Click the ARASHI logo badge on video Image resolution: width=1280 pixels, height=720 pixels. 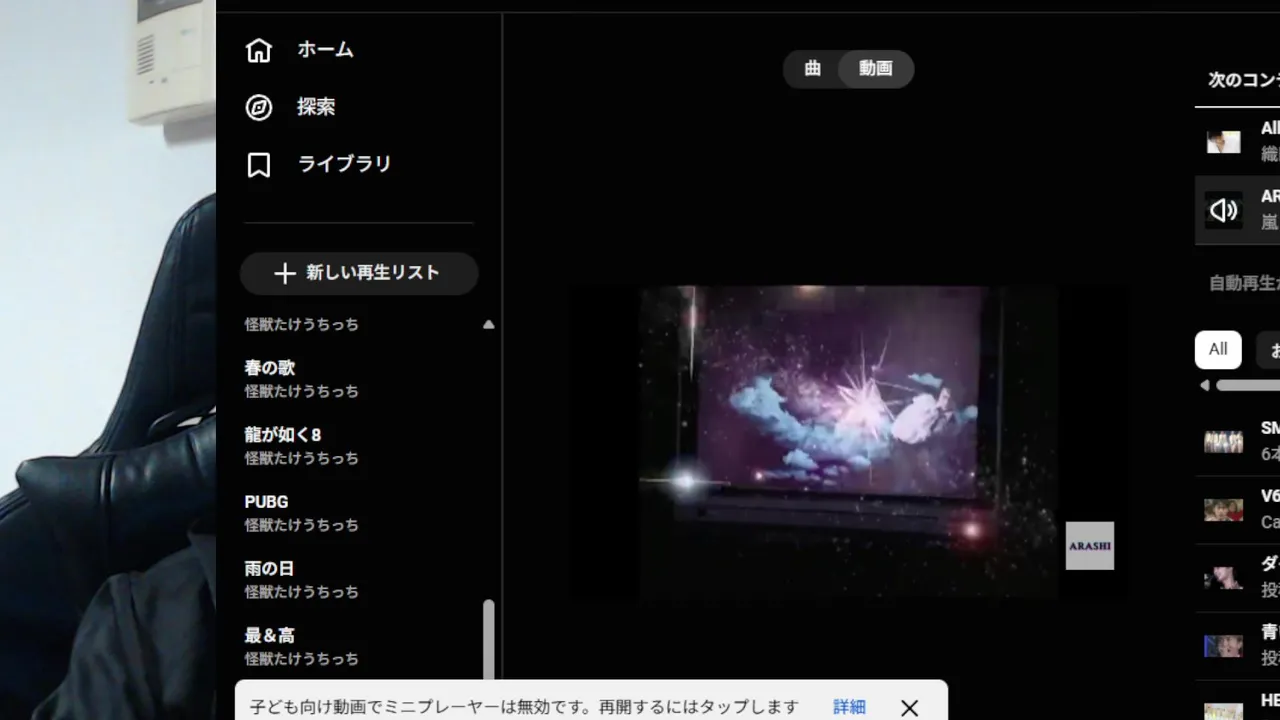click(x=1090, y=546)
